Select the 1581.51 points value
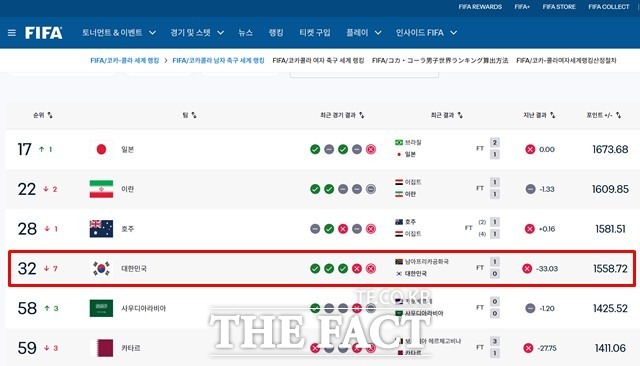The width and height of the screenshot is (640, 366). 610,229
